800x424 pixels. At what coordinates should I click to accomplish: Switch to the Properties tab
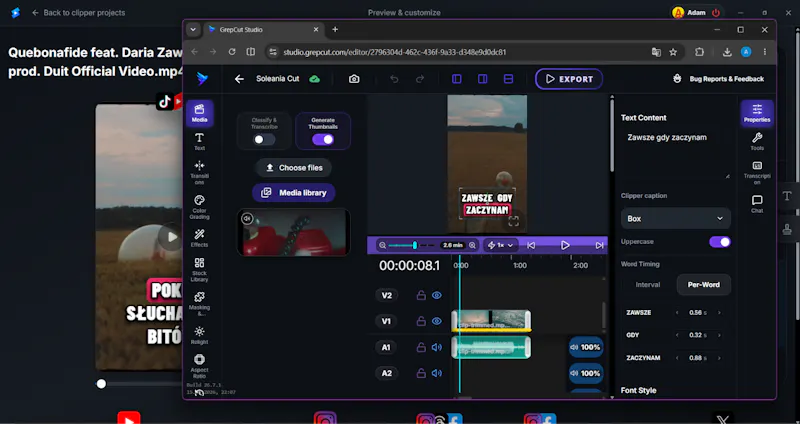757,113
